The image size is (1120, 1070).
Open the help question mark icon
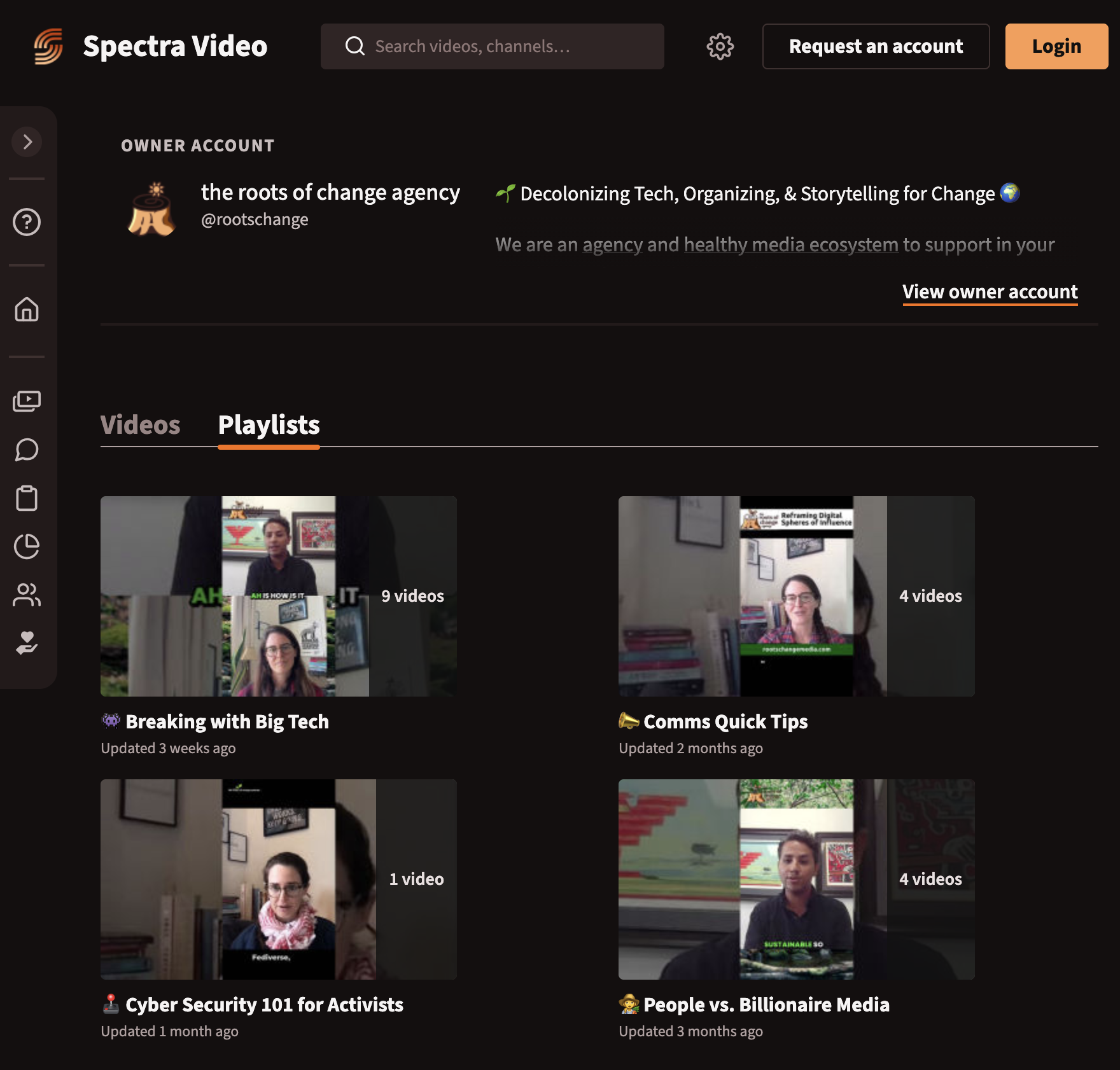coord(27,222)
